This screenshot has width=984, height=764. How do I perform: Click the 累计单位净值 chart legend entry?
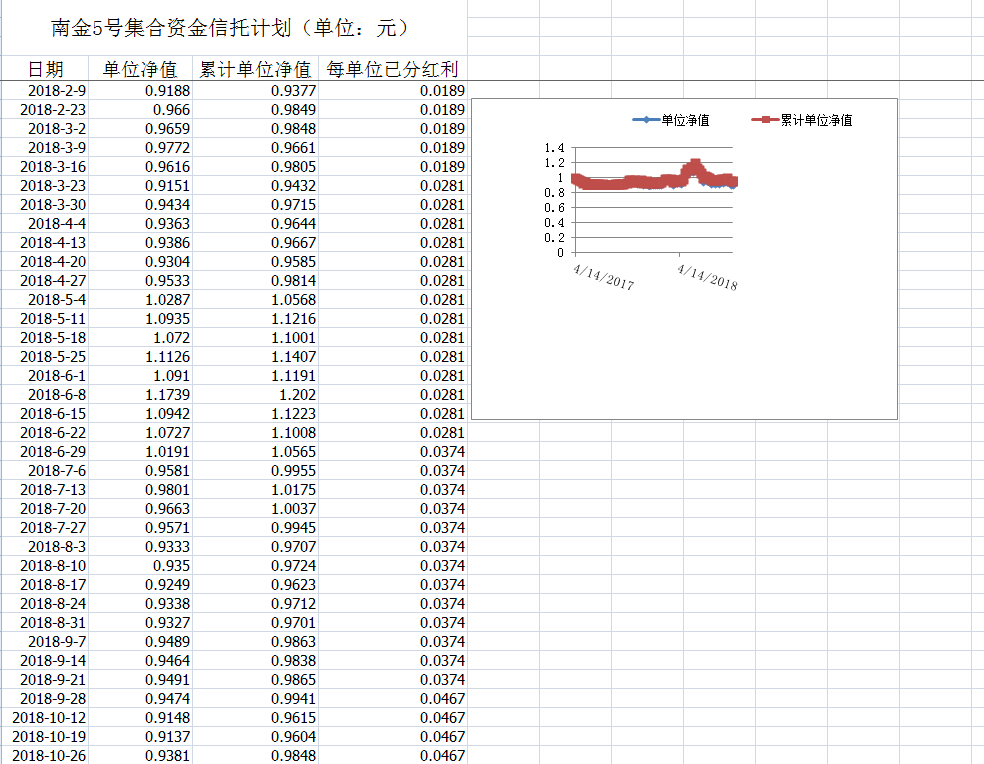(x=802, y=120)
